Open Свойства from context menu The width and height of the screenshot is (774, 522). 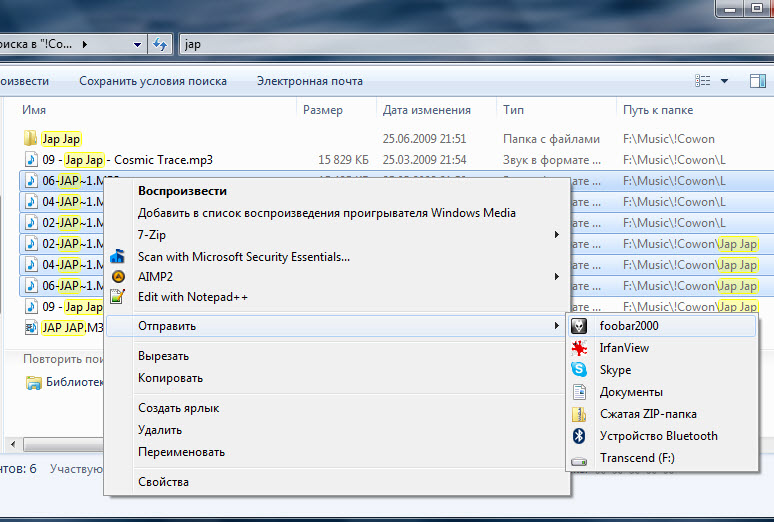click(x=163, y=482)
